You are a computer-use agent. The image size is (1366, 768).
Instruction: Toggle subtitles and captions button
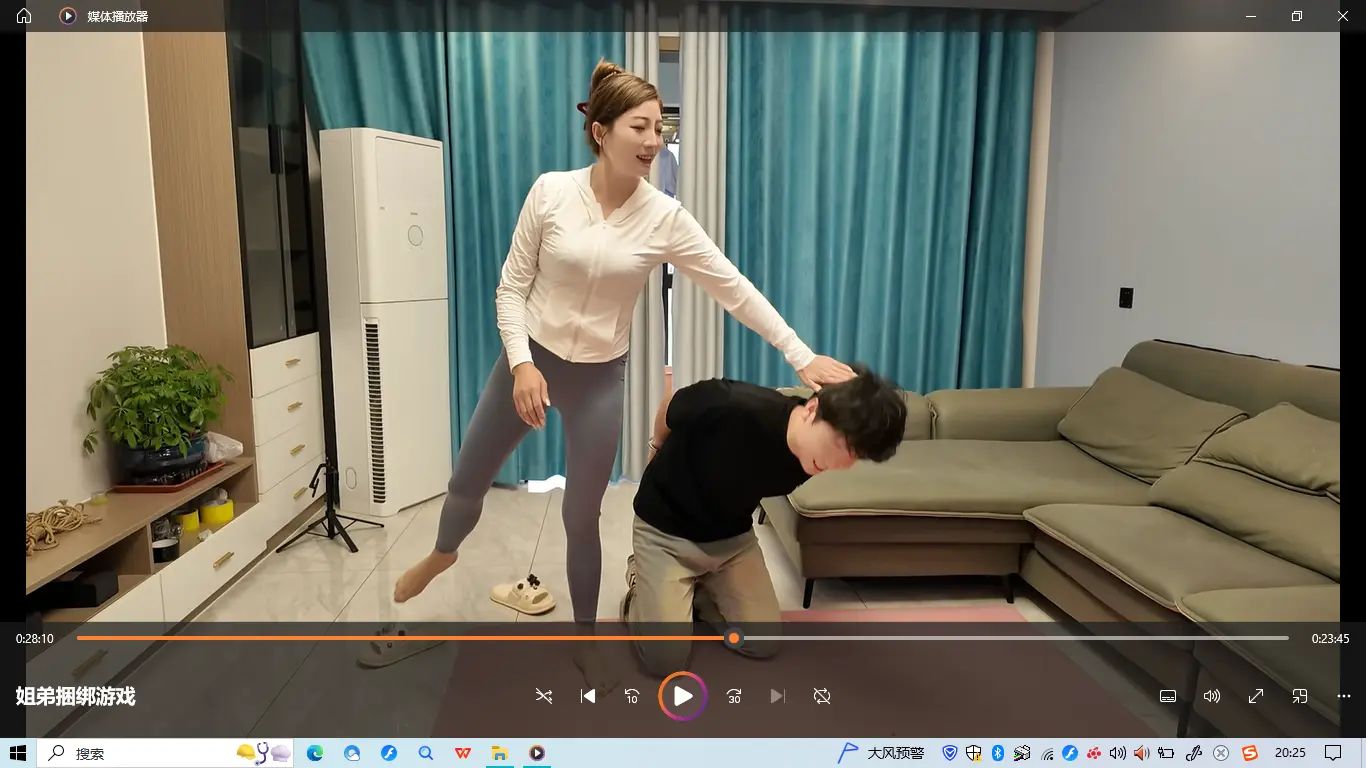[x=1167, y=696]
